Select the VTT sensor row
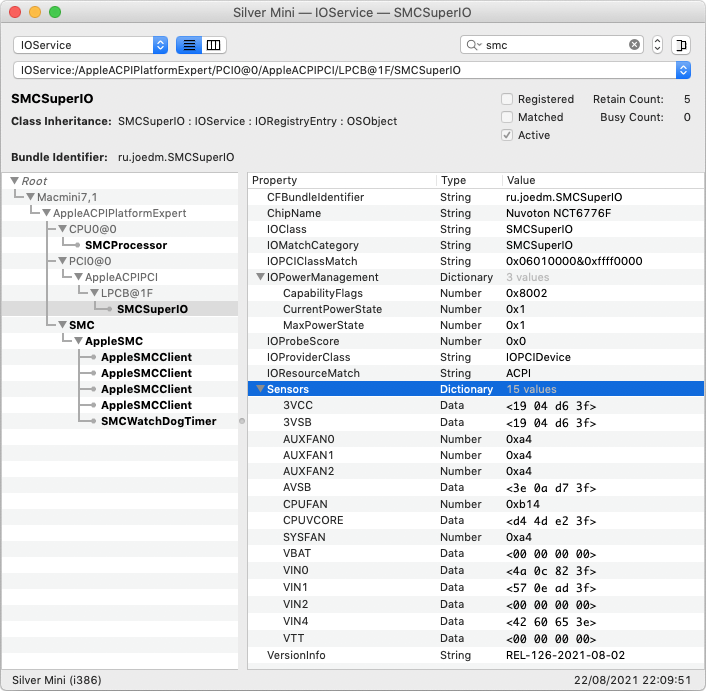The height and width of the screenshot is (691, 706). pyautogui.click(x=475, y=638)
